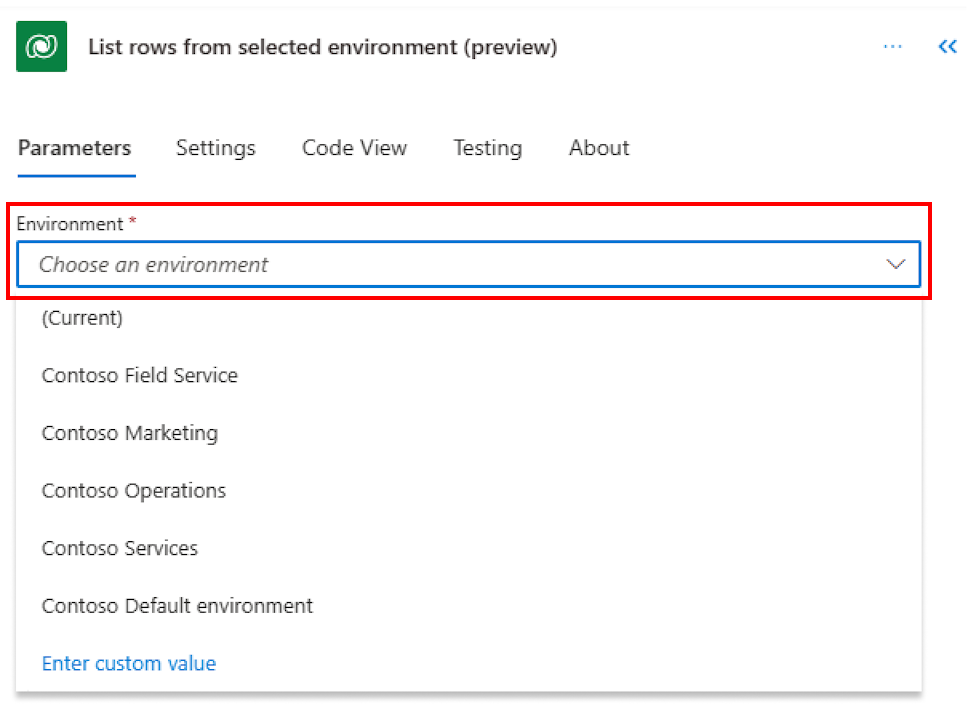Screen dimensions: 976x717
Task: Collapse the Environment dropdown using its arrow
Action: pos(895,265)
